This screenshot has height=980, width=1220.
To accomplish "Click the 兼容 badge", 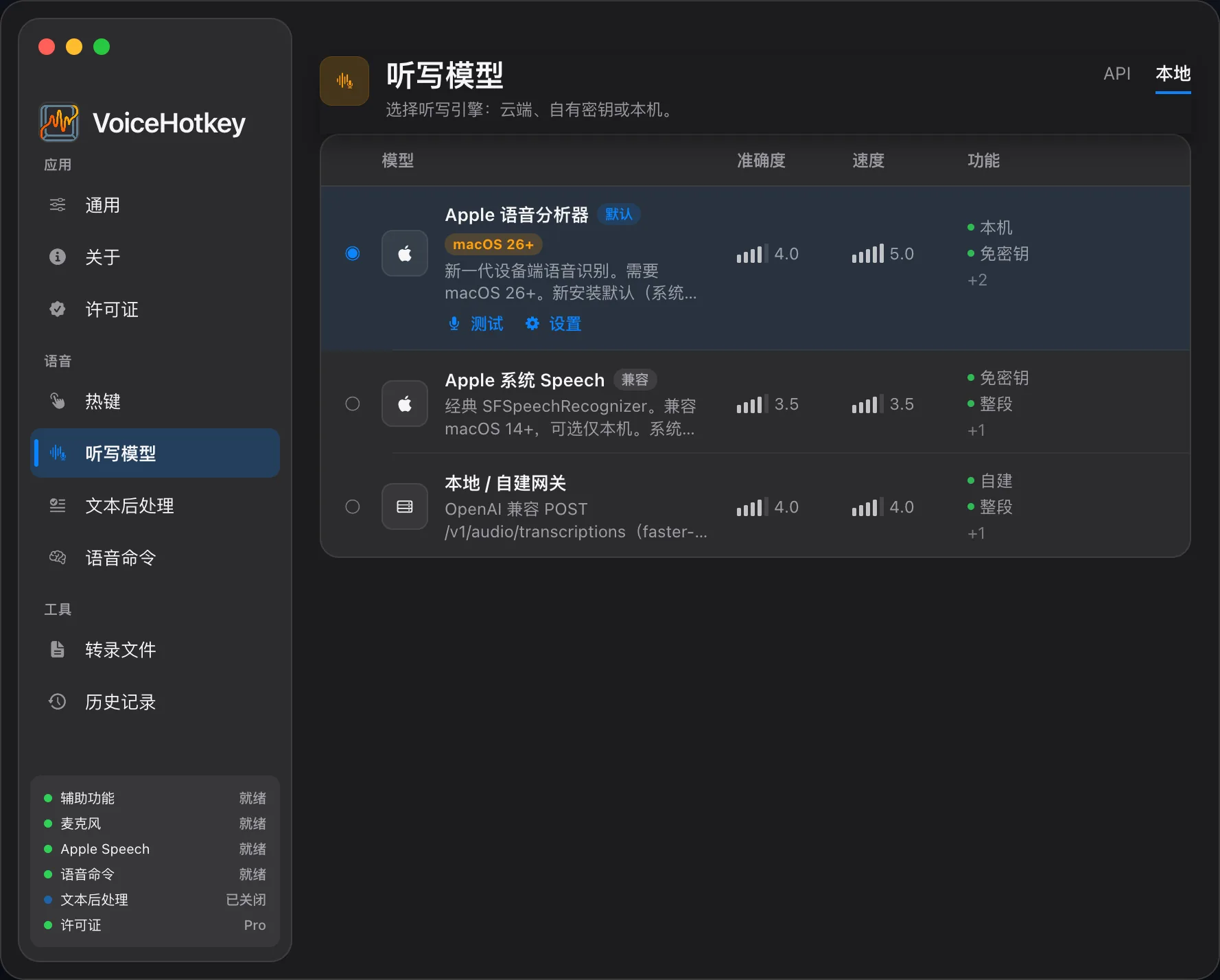I will [635, 380].
